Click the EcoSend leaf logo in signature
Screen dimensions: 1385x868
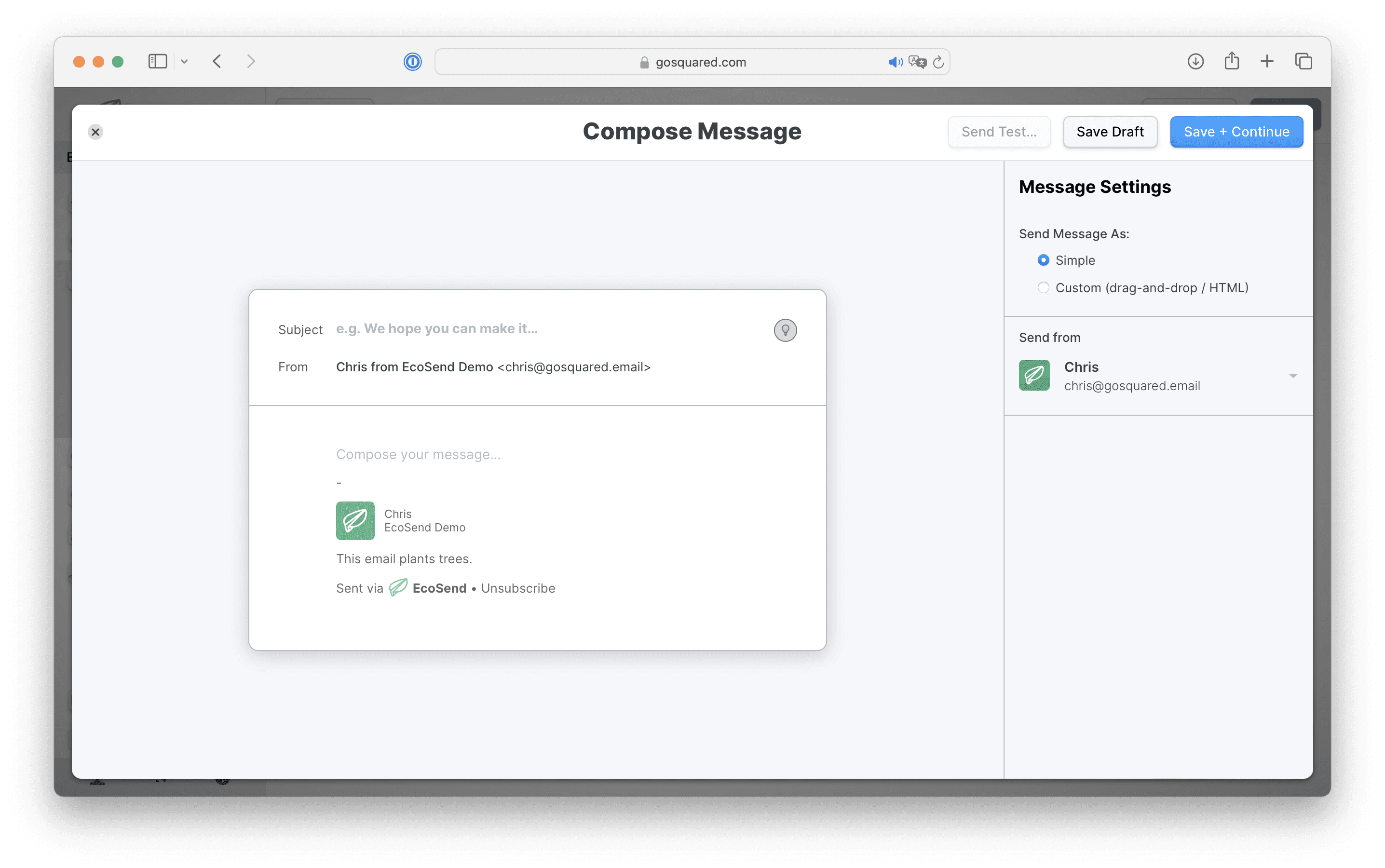[355, 520]
